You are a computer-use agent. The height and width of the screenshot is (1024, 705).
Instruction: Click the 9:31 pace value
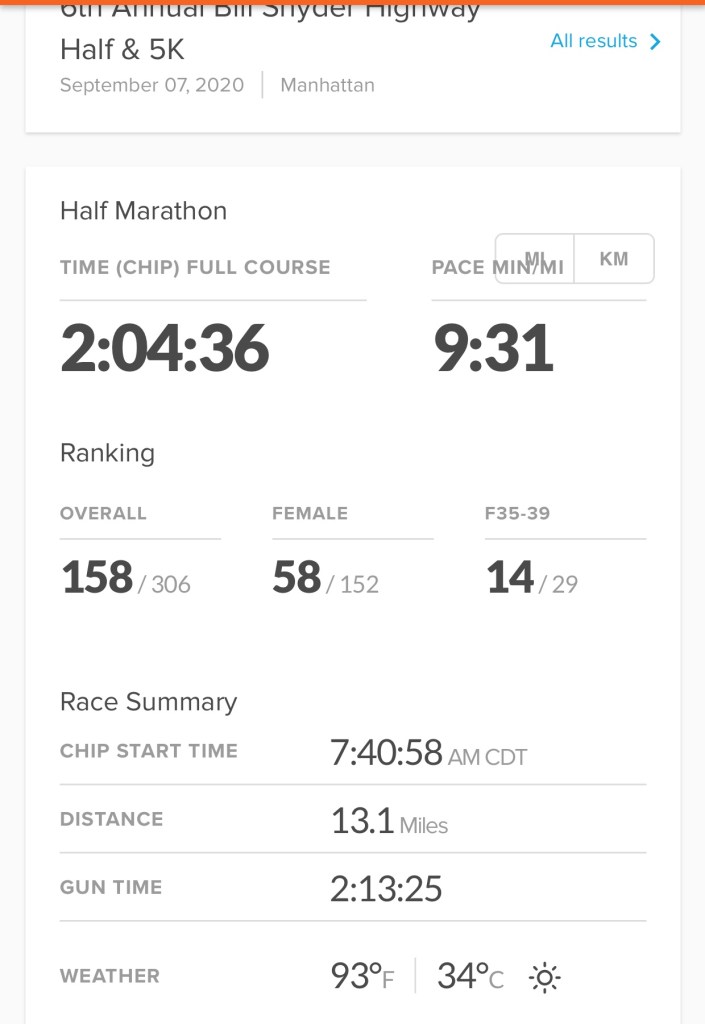click(493, 348)
